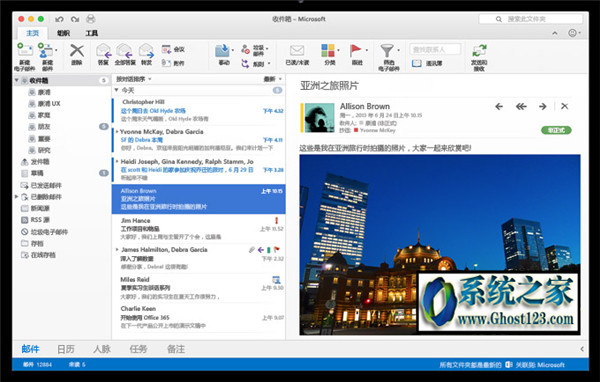600x382 pixels.
Task: Click the reply arrow in reading pane
Action: click(x=499, y=106)
